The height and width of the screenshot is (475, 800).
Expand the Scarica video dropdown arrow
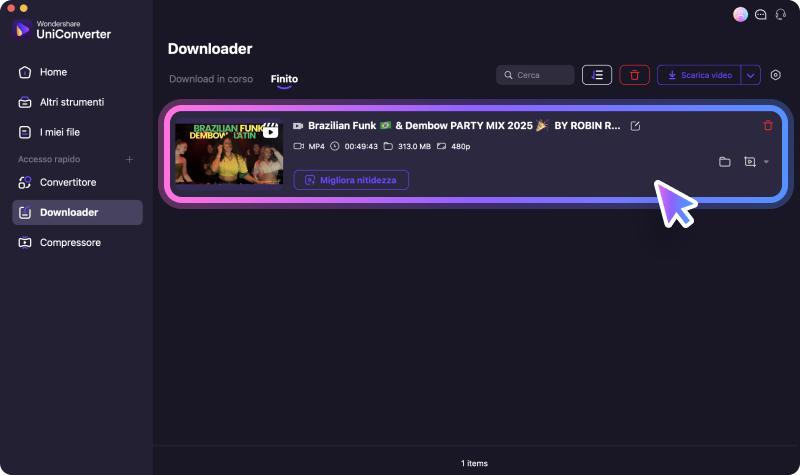(751, 75)
